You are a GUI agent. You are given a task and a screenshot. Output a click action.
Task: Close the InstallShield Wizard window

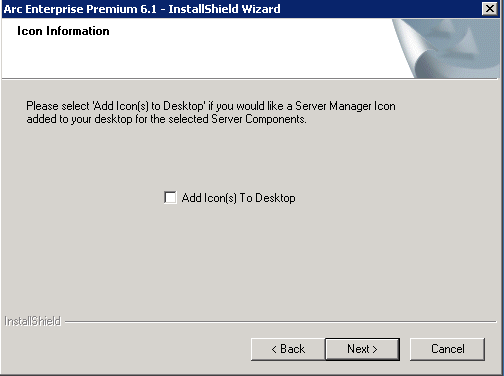[x=490, y=8]
